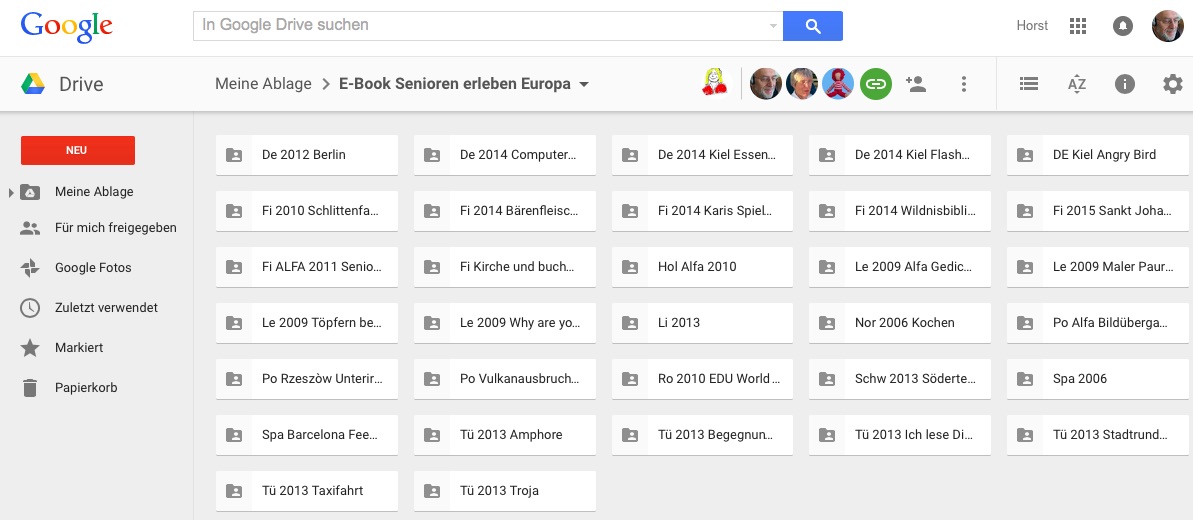Select the Tü 2013 Troja folder
The width and height of the screenshot is (1193, 520).
(x=505, y=491)
